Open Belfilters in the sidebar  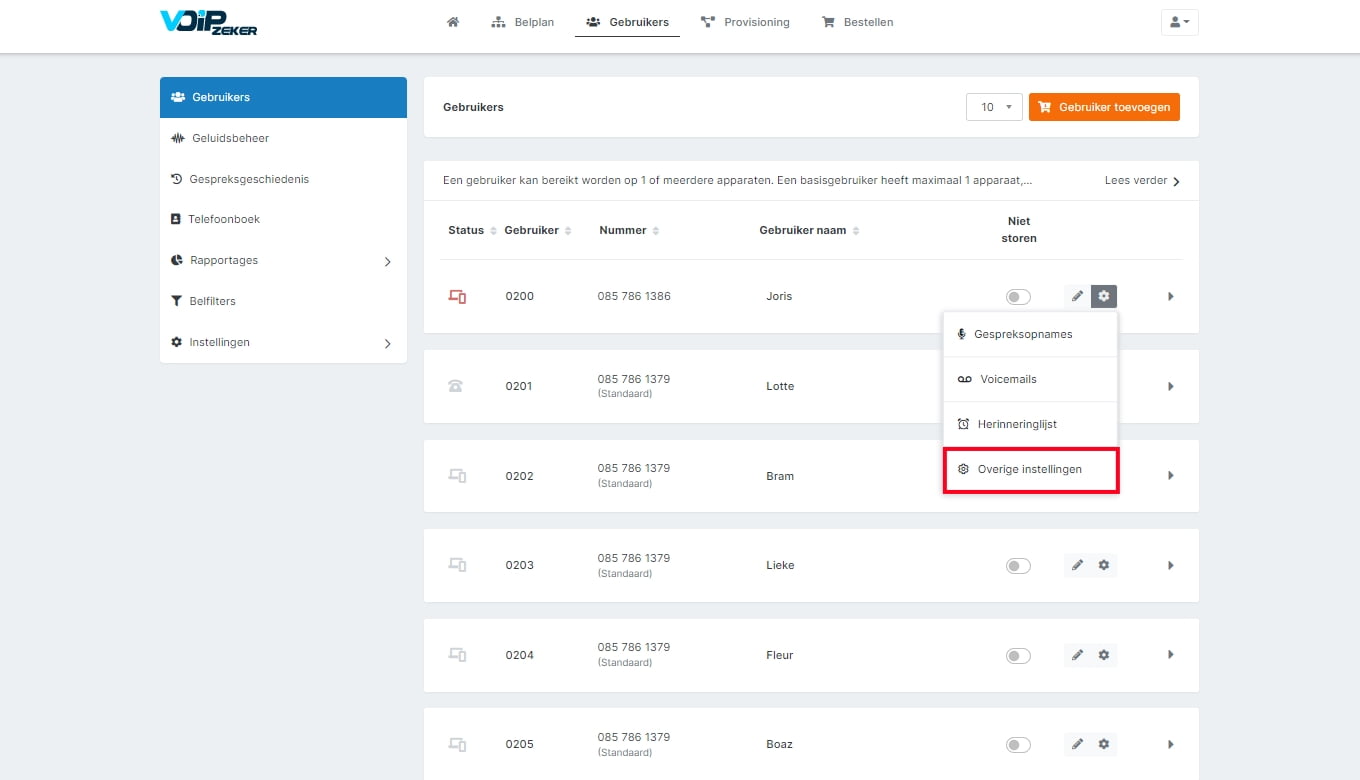tap(283, 301)
